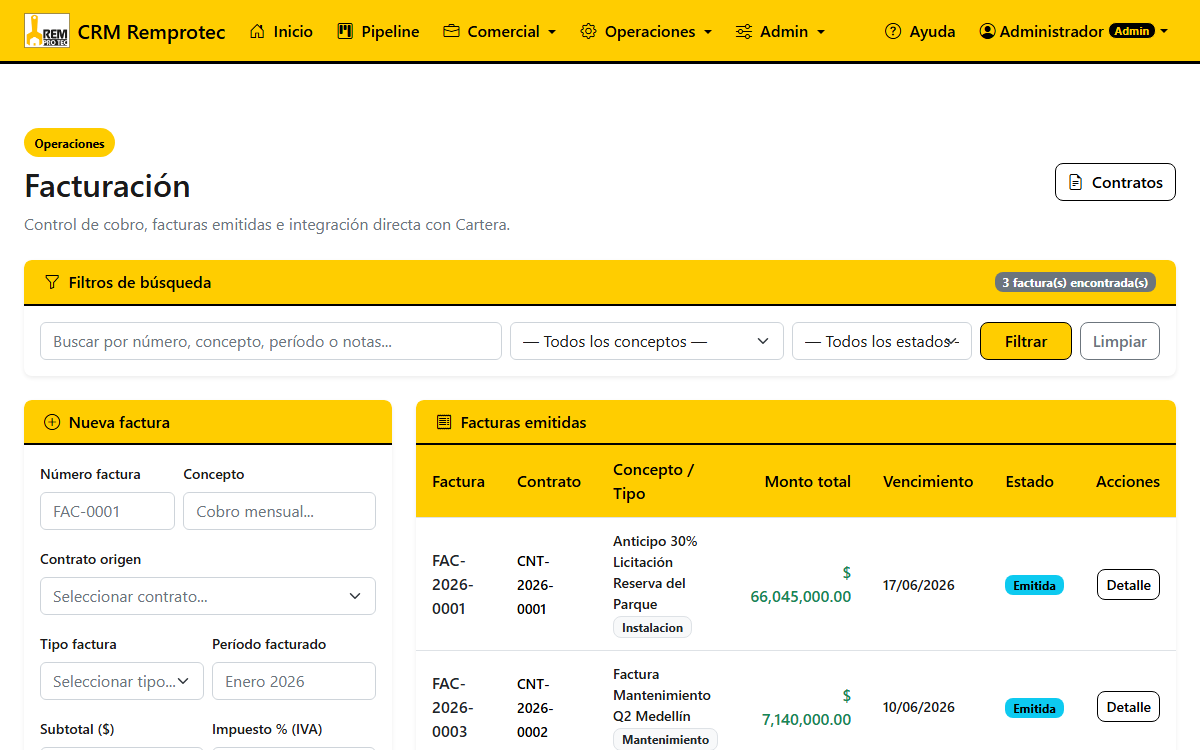Click the green kanban icon by Pipeline
The image size is (1200, 750).
(346, 32)
